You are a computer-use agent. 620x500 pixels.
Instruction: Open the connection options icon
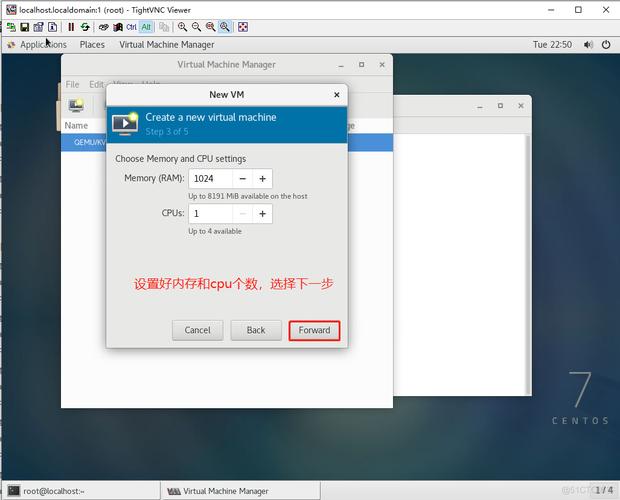[38, 27]
